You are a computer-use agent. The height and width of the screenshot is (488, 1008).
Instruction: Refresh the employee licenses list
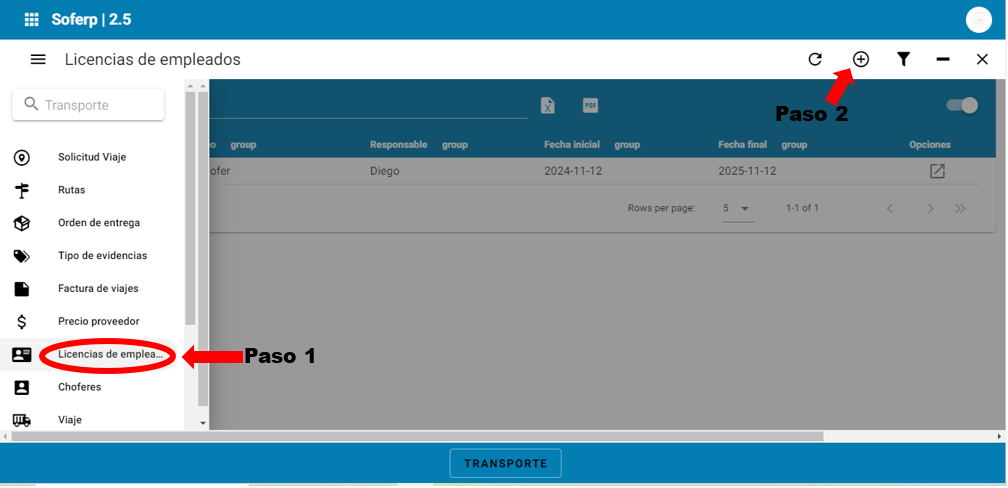tap(815, 59)
